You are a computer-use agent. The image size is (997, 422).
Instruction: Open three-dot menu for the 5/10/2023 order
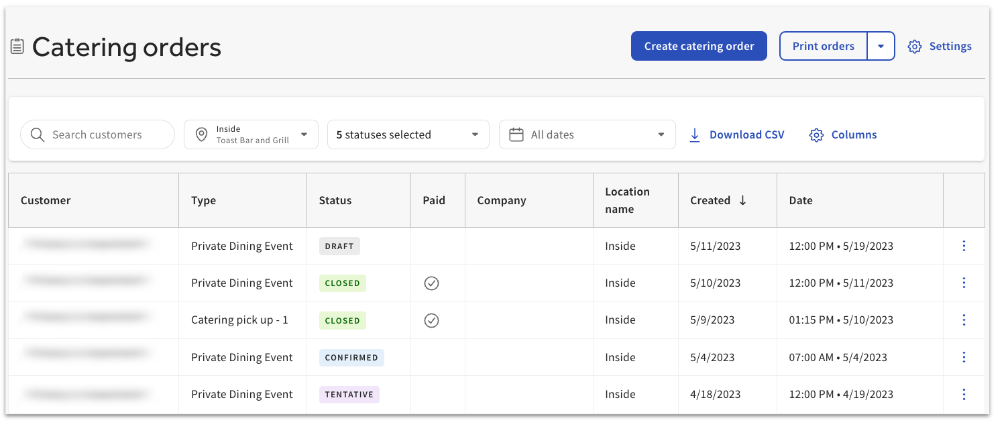(x=963, y=283)
